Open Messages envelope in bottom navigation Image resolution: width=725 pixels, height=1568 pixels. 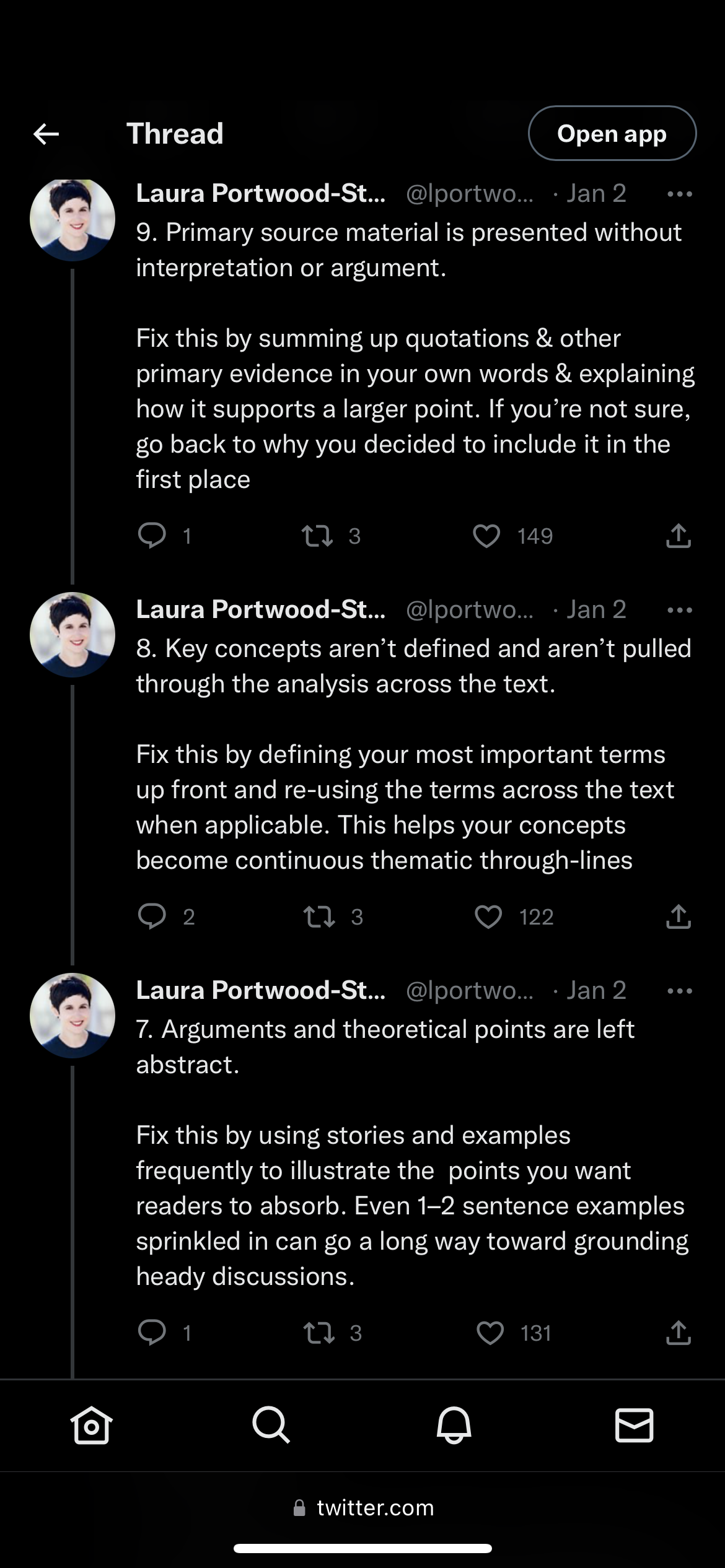634,1425
